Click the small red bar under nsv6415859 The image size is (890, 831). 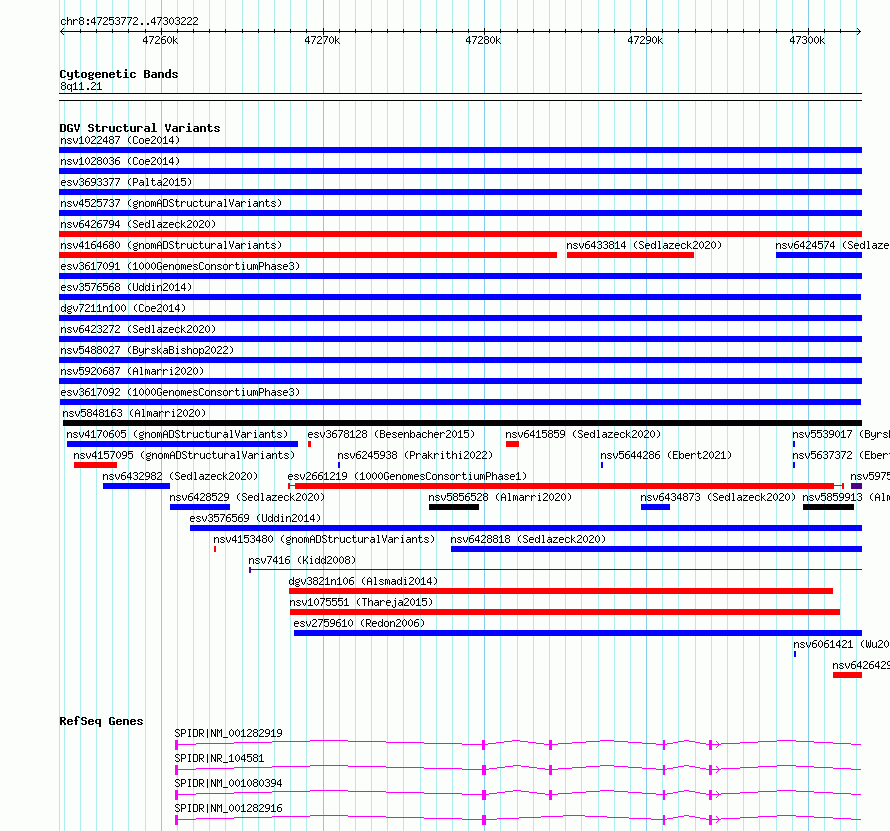(512, 444)
